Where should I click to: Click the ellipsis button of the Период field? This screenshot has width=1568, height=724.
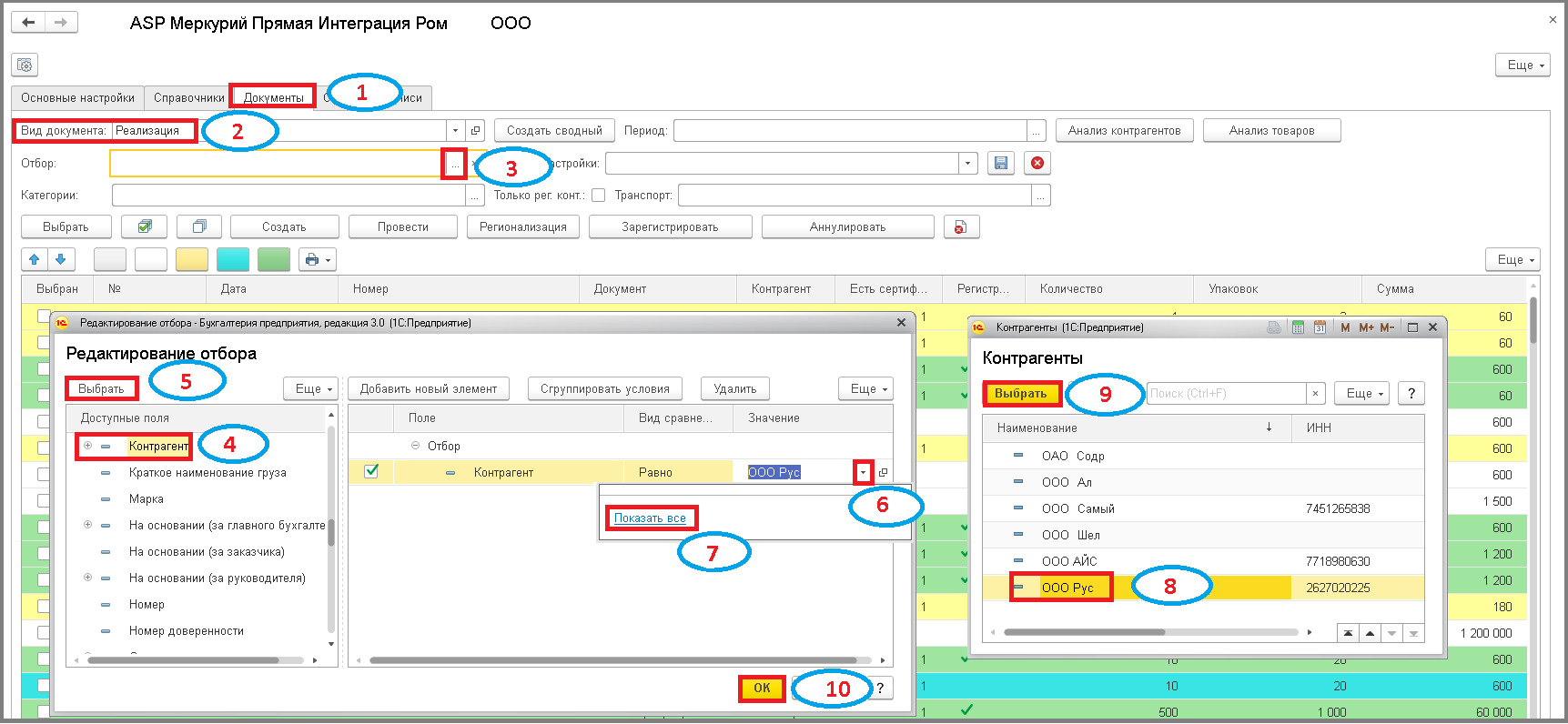click(1036, 131)
